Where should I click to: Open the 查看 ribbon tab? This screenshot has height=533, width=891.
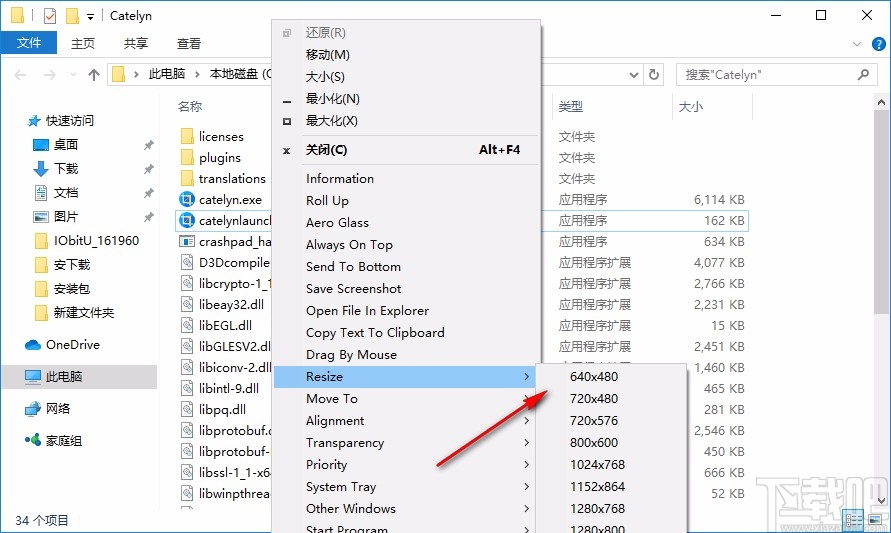click(x=189, y=43)
